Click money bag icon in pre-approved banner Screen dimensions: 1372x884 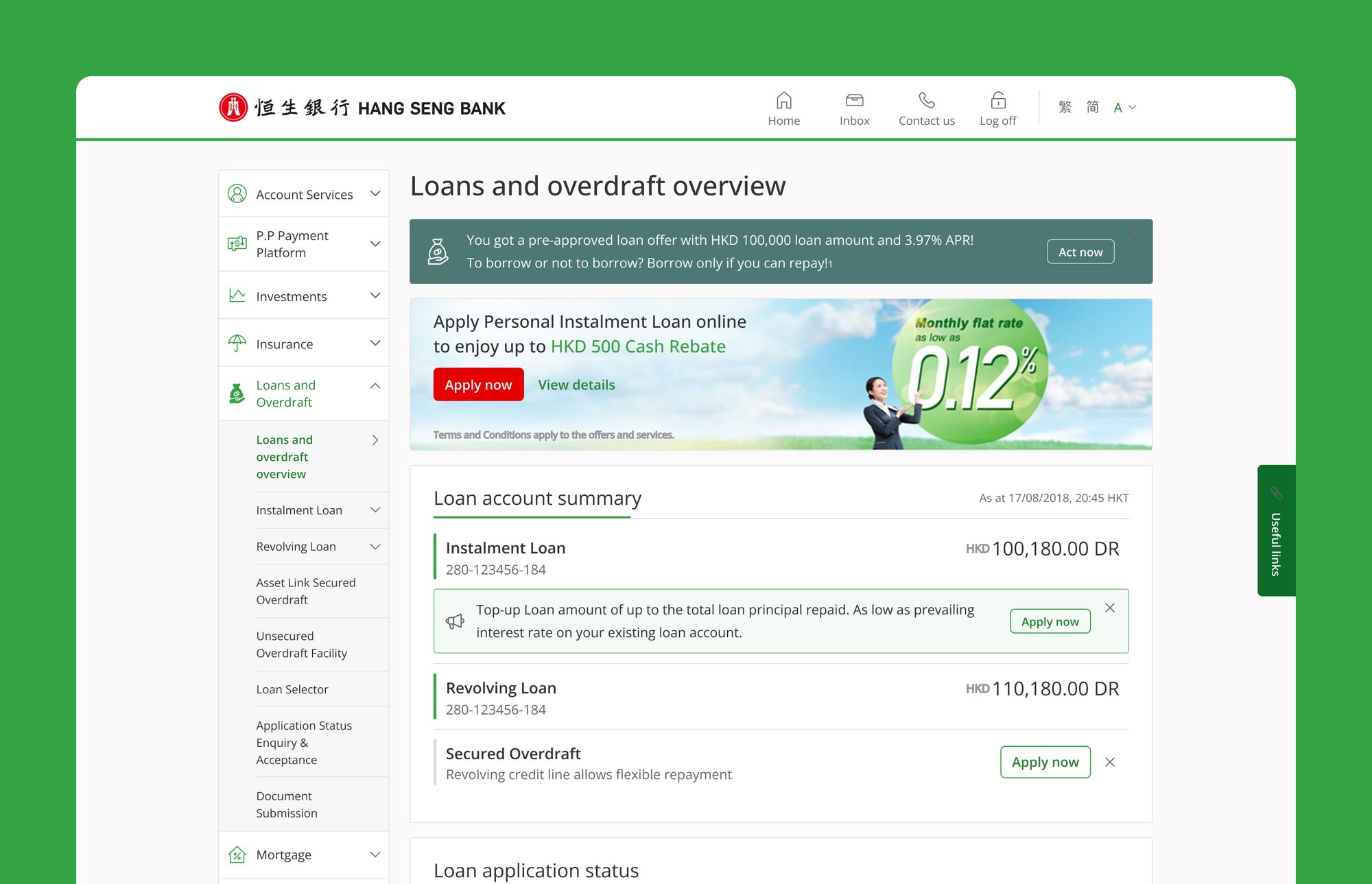[x=438, y=252]
